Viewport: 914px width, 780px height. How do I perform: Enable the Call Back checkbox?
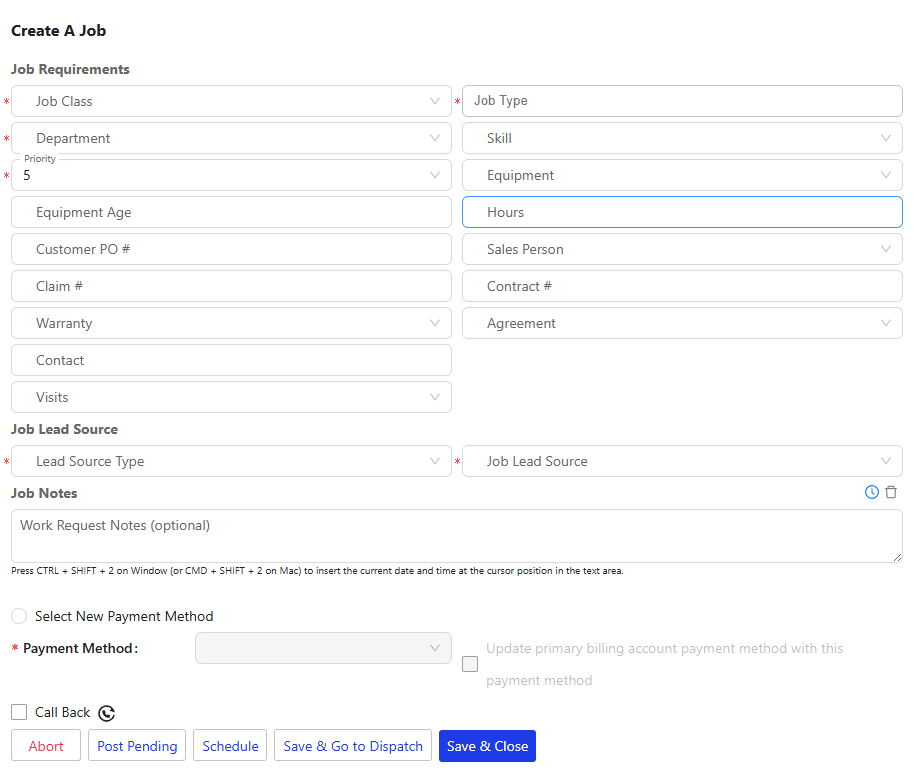click(x=19, y=712)
